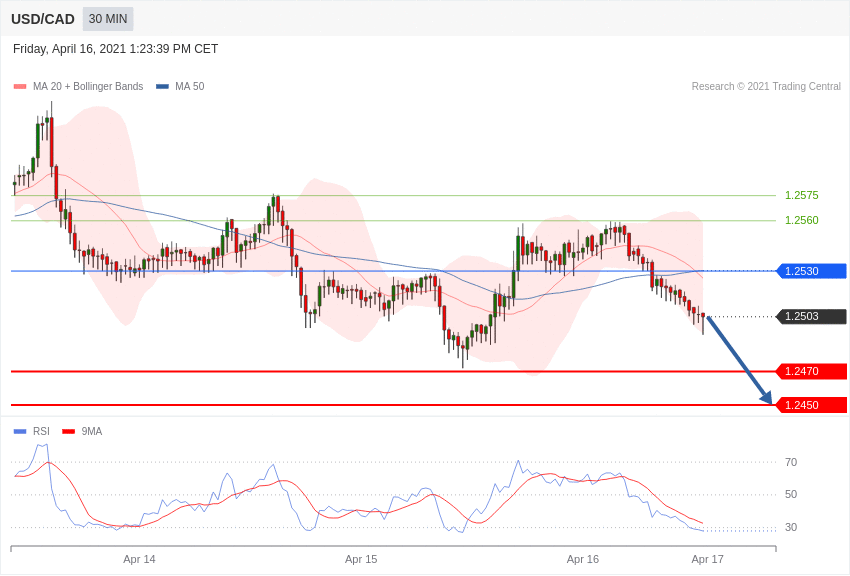Click the RSI 50 level label
The image size is (850, 576).
[791, 494]
